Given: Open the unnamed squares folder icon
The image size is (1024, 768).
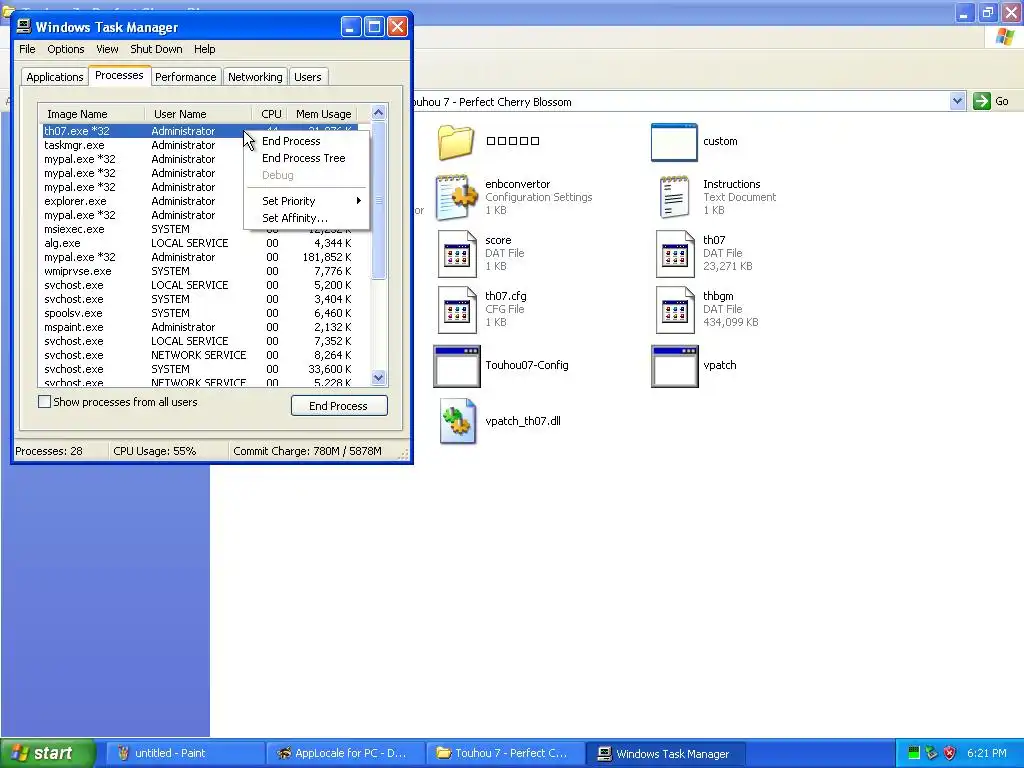Looking at the screenshot, I should pyautogui.click(x=455, y=142).
